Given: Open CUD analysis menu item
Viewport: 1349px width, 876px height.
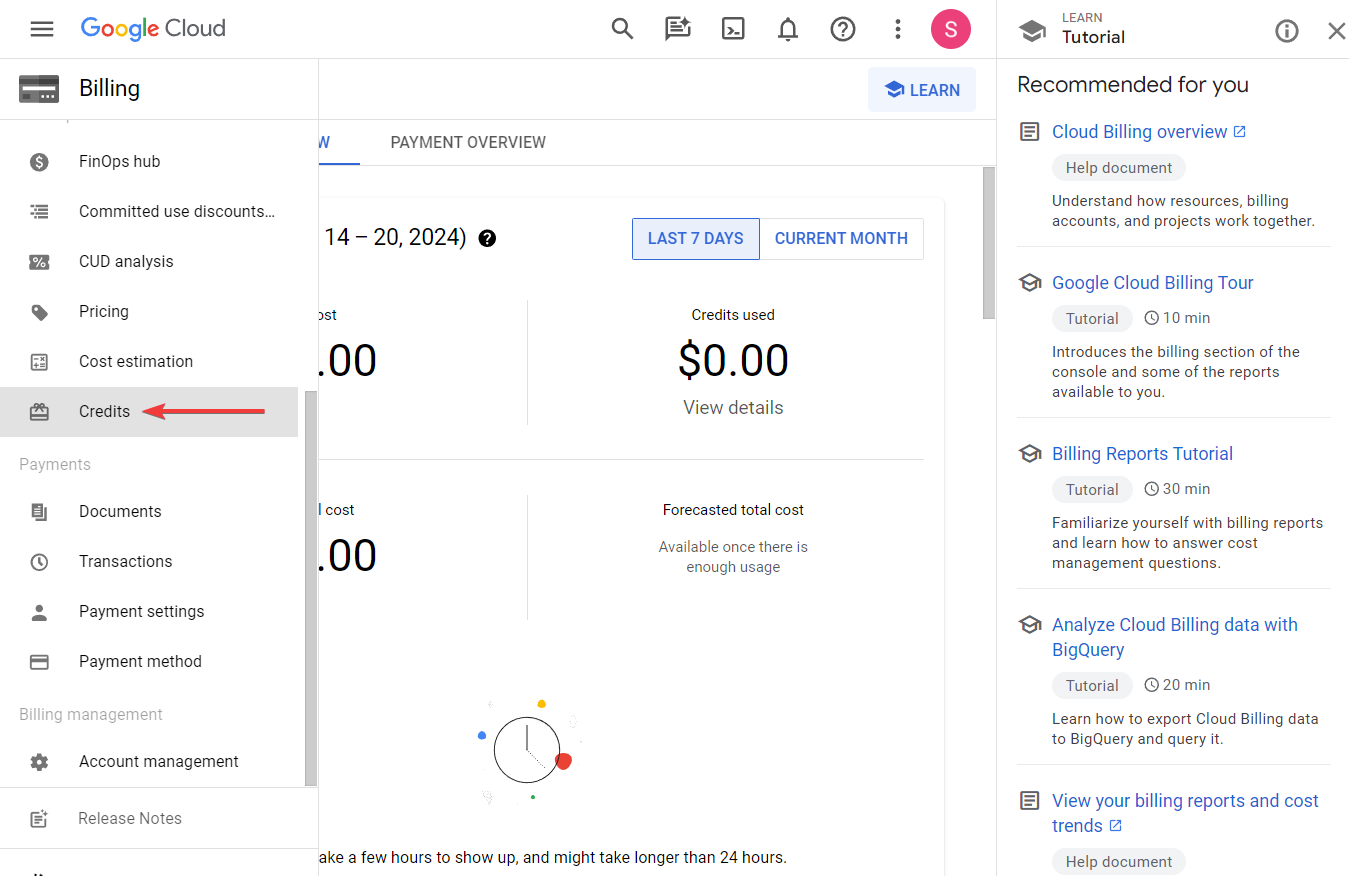Looking at the screenshot, I should click(x=149, y=261).
